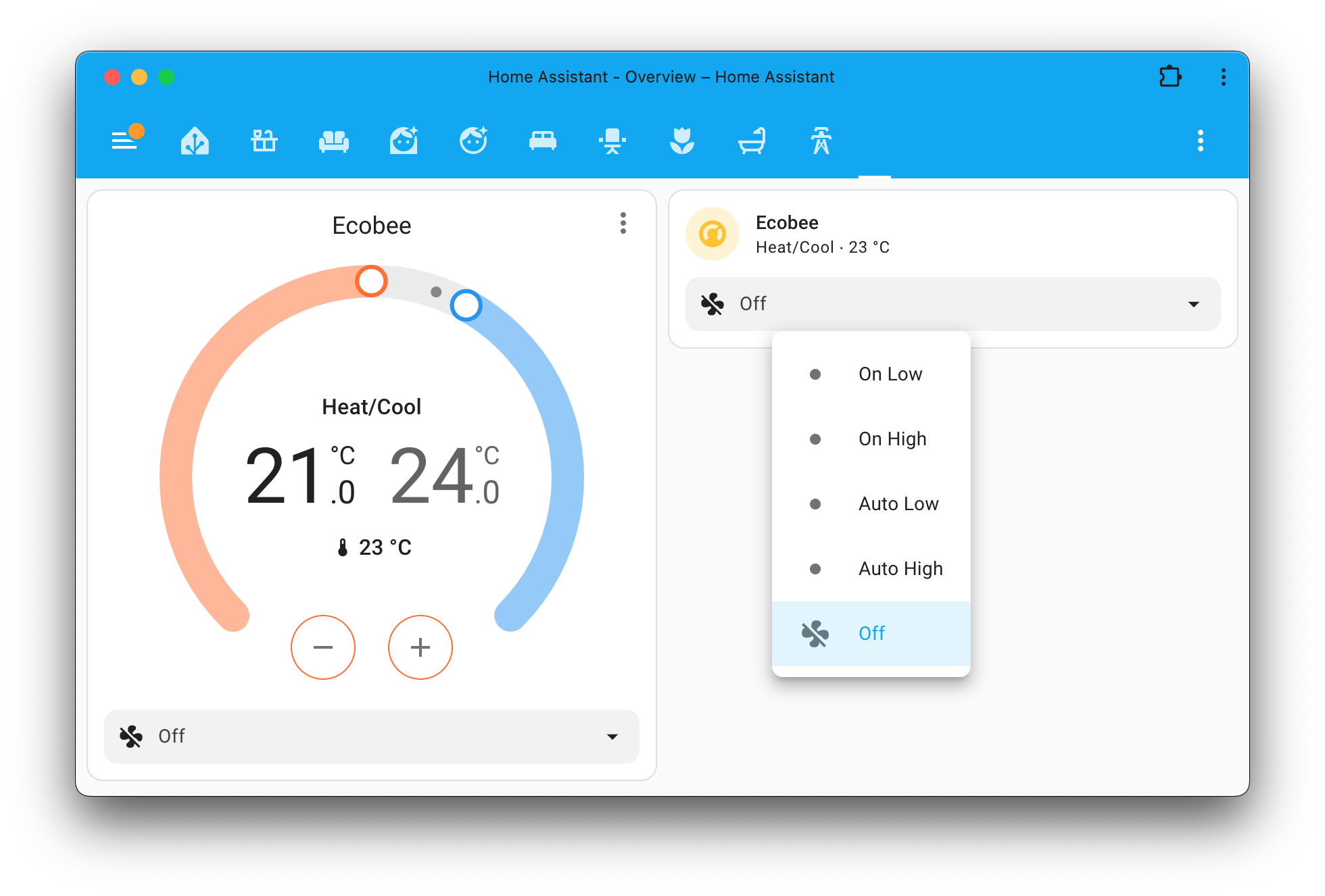Select the office chair tab icon

(612, 141)
